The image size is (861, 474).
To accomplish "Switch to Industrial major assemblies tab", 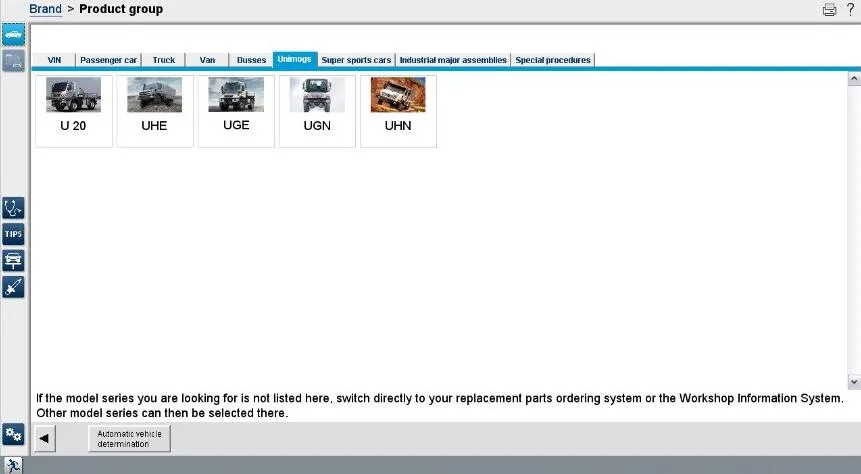I will click(x=453, y=60).
